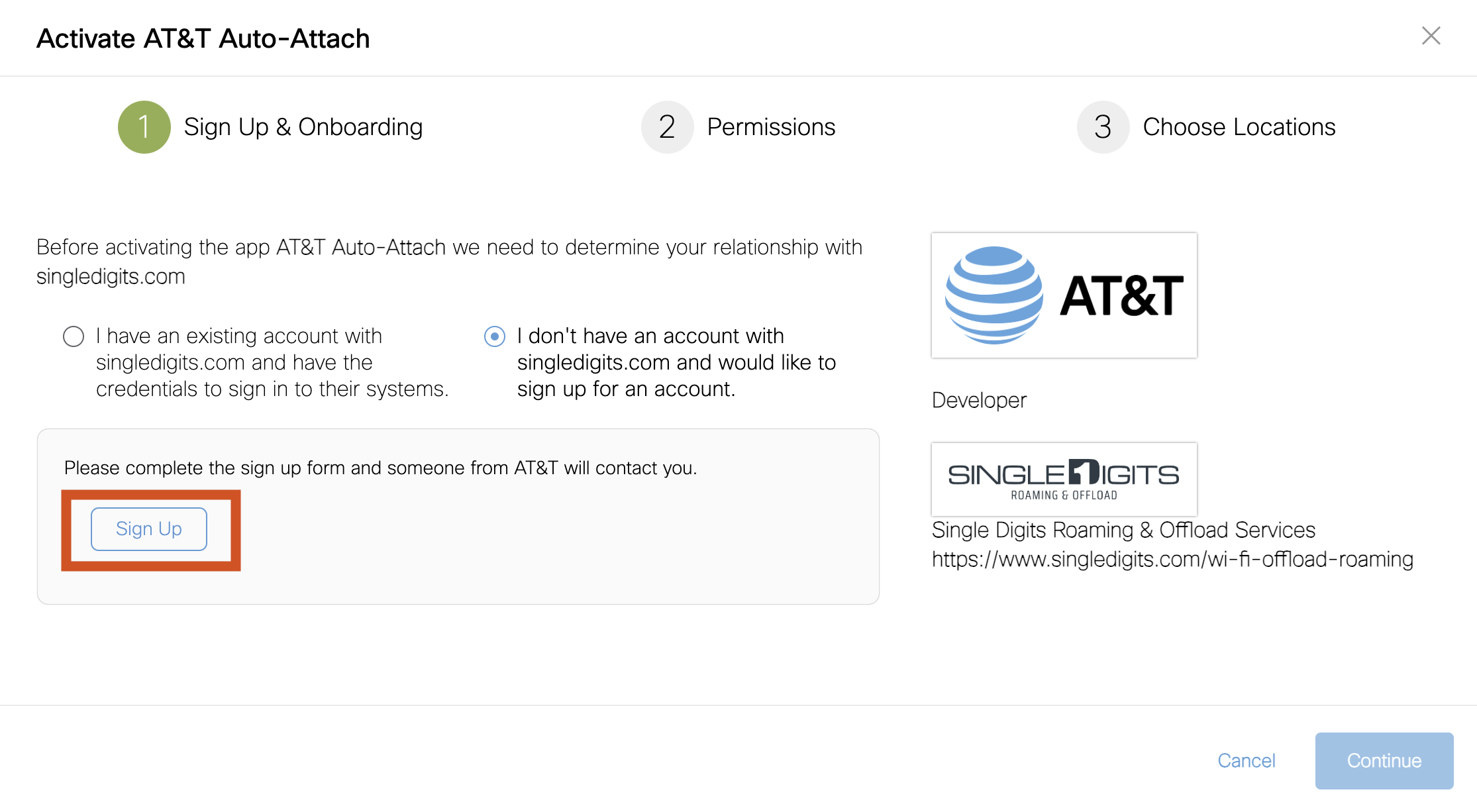Click the existing account option text
Screen dimensions: 1477x812
pyautogui.click(x=272, y=362)
